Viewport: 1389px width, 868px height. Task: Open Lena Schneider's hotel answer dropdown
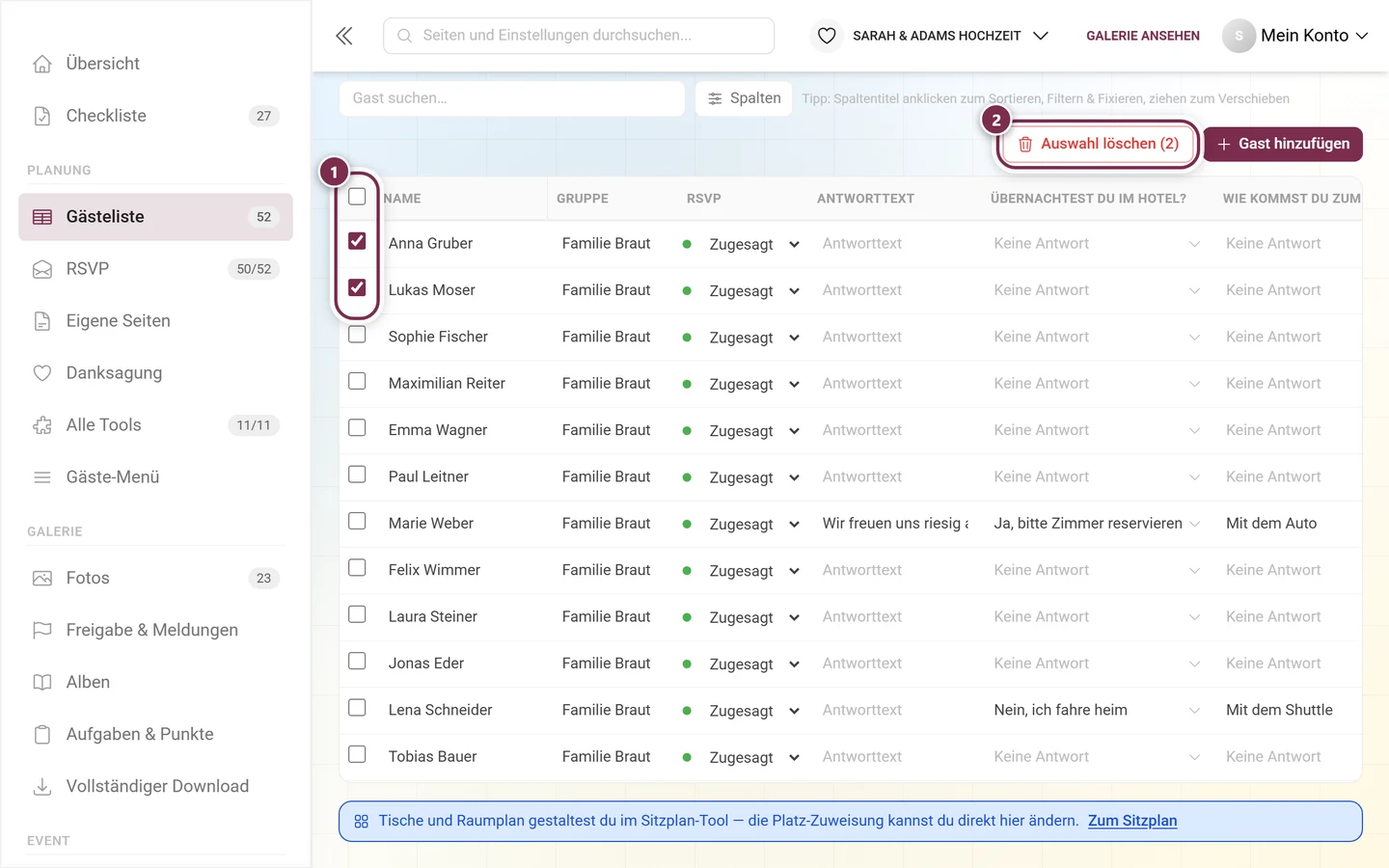pos(1098,710)
